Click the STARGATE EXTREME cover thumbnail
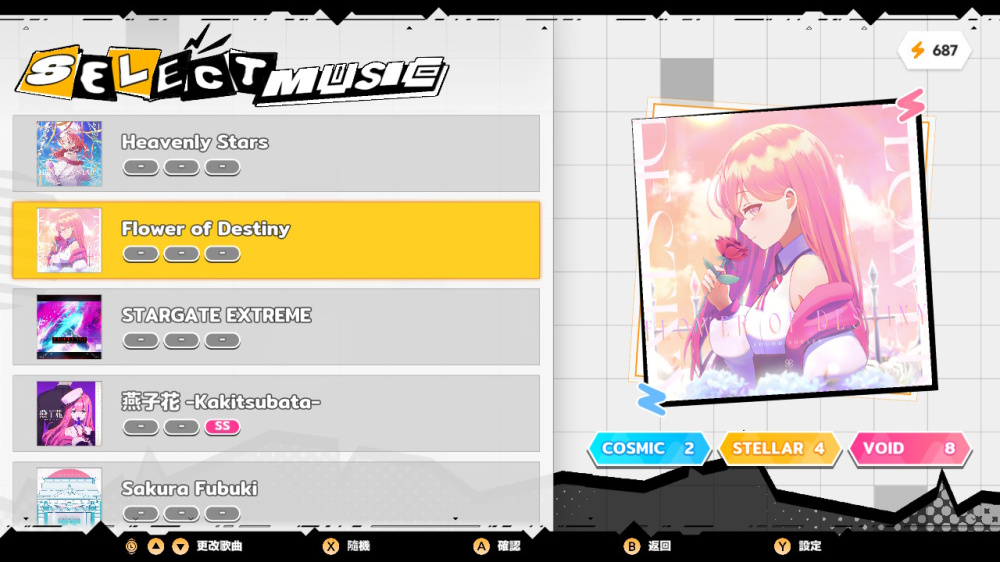 pos(69,327)
